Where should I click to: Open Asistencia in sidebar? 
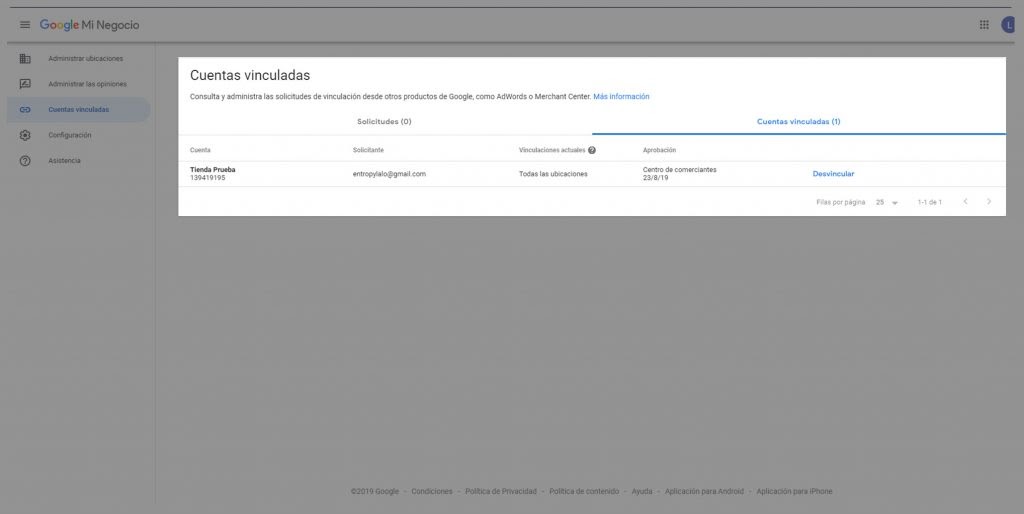click(x=65, y=161)
